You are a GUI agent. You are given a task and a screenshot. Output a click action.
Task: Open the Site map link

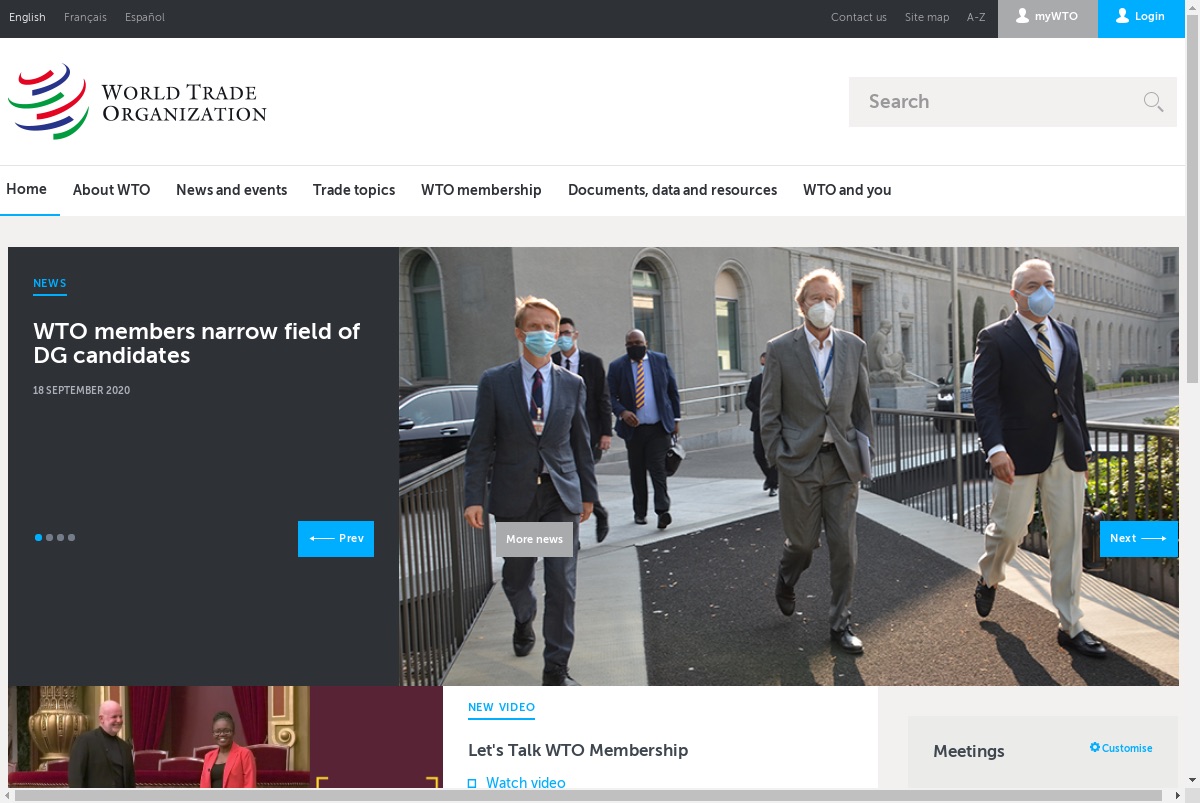(927, 17)
